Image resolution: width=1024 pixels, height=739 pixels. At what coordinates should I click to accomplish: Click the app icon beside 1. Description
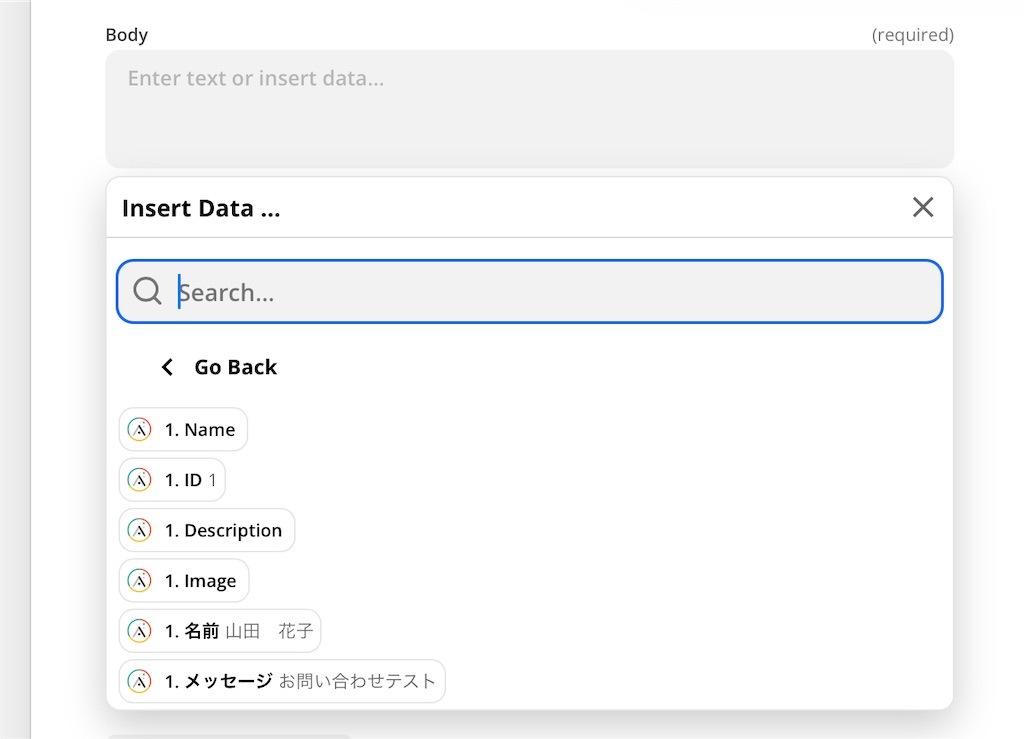pos(140,530)
